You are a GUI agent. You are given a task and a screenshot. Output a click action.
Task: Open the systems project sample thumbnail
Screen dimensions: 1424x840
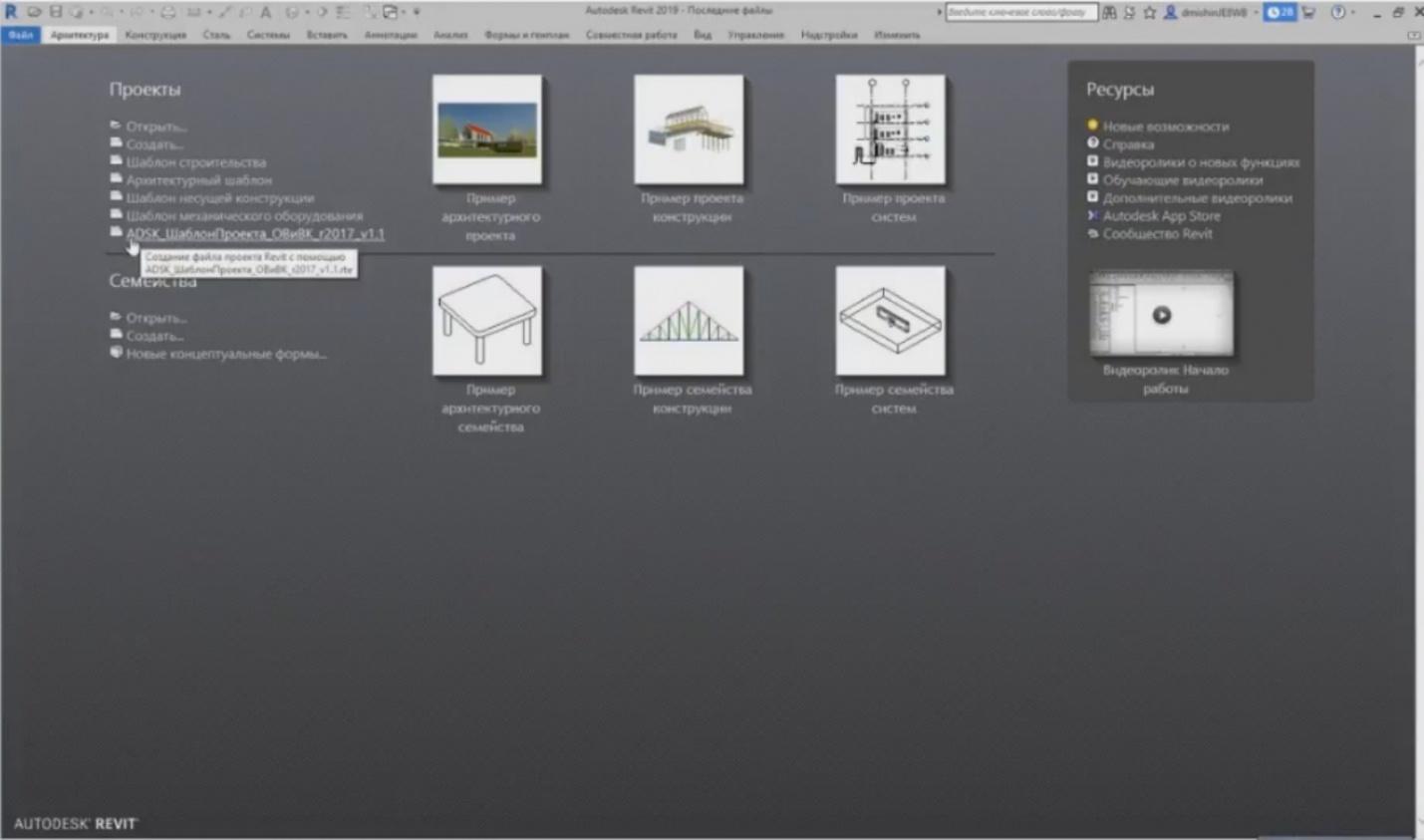890,130
